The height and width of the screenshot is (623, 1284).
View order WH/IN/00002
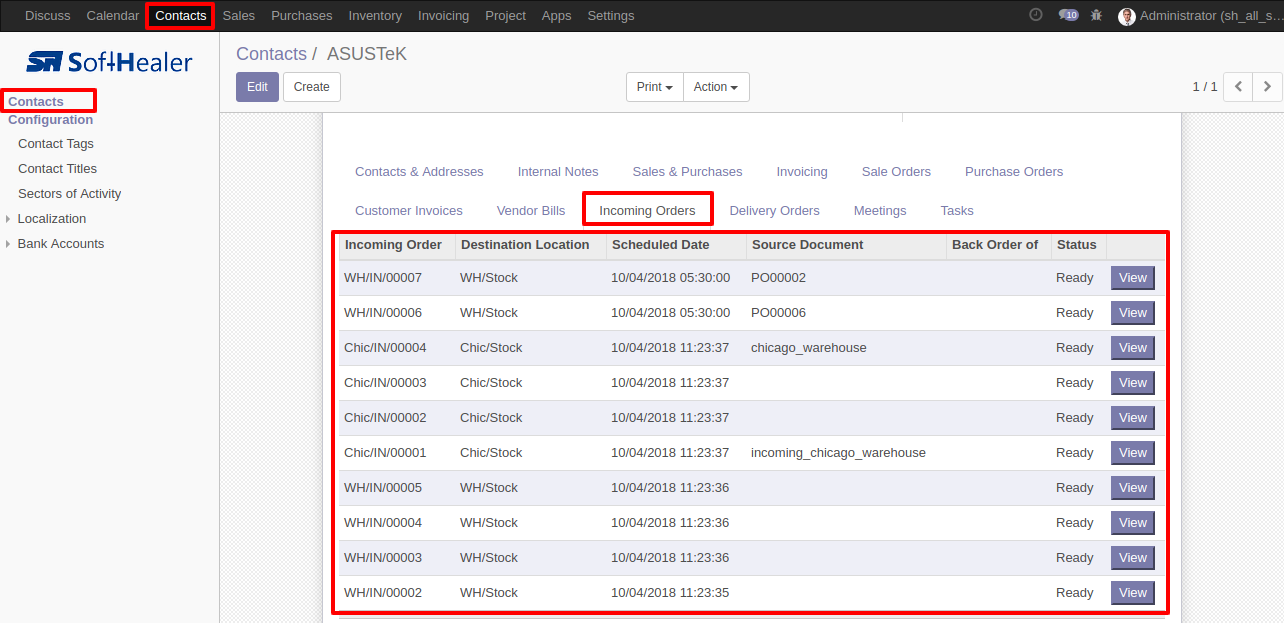click(1133, 593)
